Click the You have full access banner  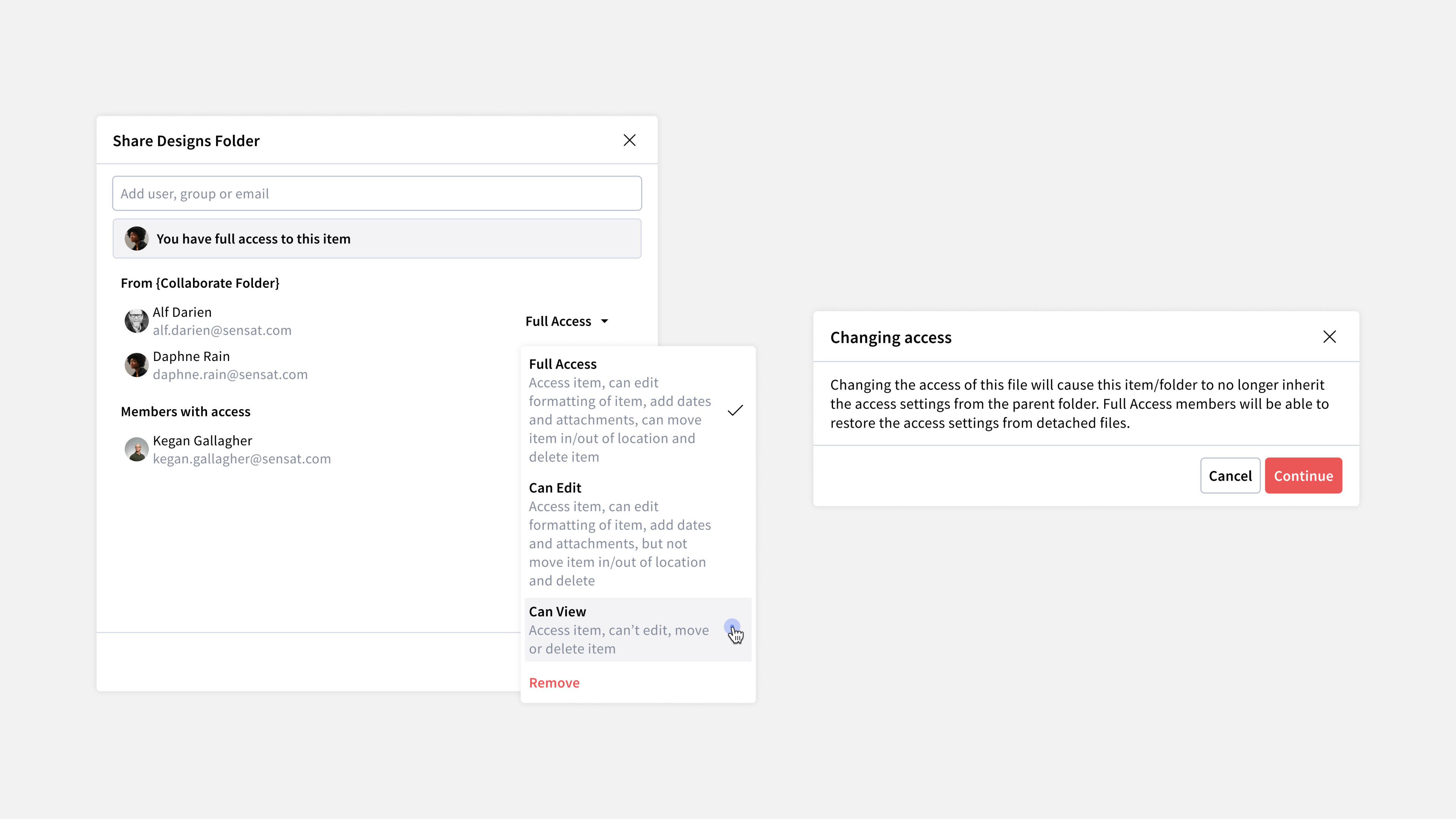(377, 238)
